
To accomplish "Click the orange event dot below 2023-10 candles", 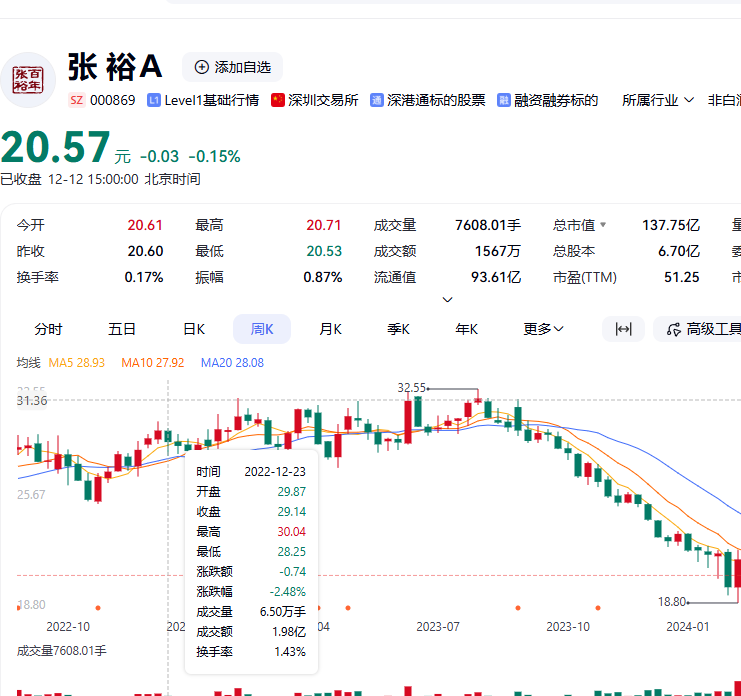I will tap(598, 608).
